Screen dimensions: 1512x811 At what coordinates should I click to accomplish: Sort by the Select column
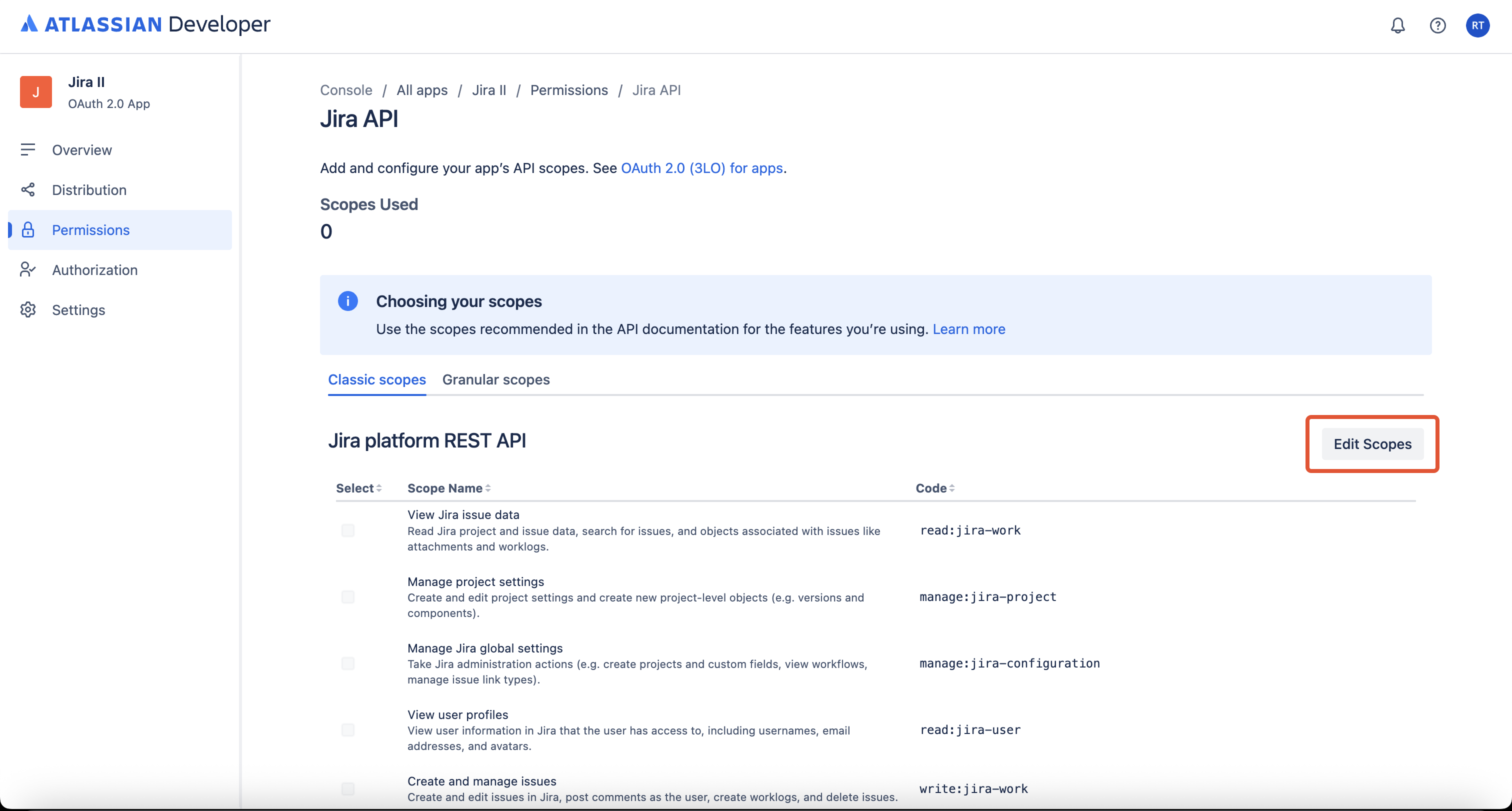click(x=358, y=488)
